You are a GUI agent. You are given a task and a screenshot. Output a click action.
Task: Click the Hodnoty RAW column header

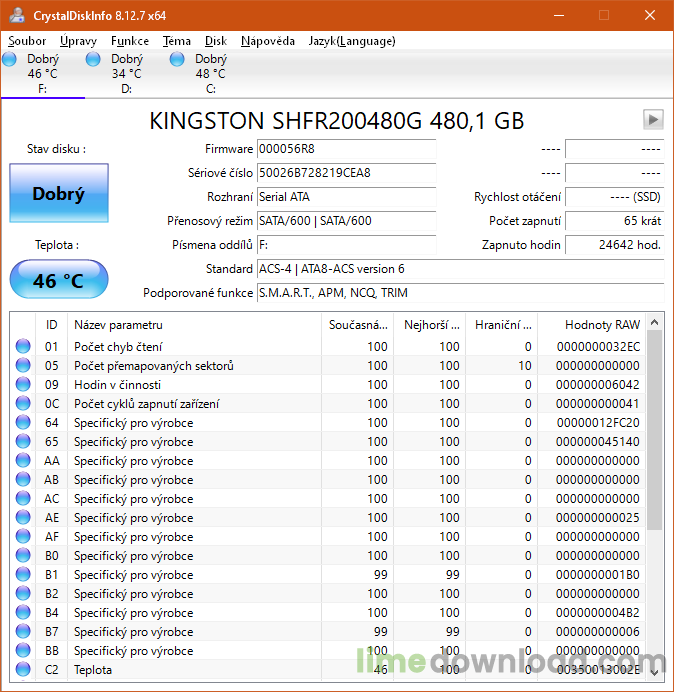(591, 325)
